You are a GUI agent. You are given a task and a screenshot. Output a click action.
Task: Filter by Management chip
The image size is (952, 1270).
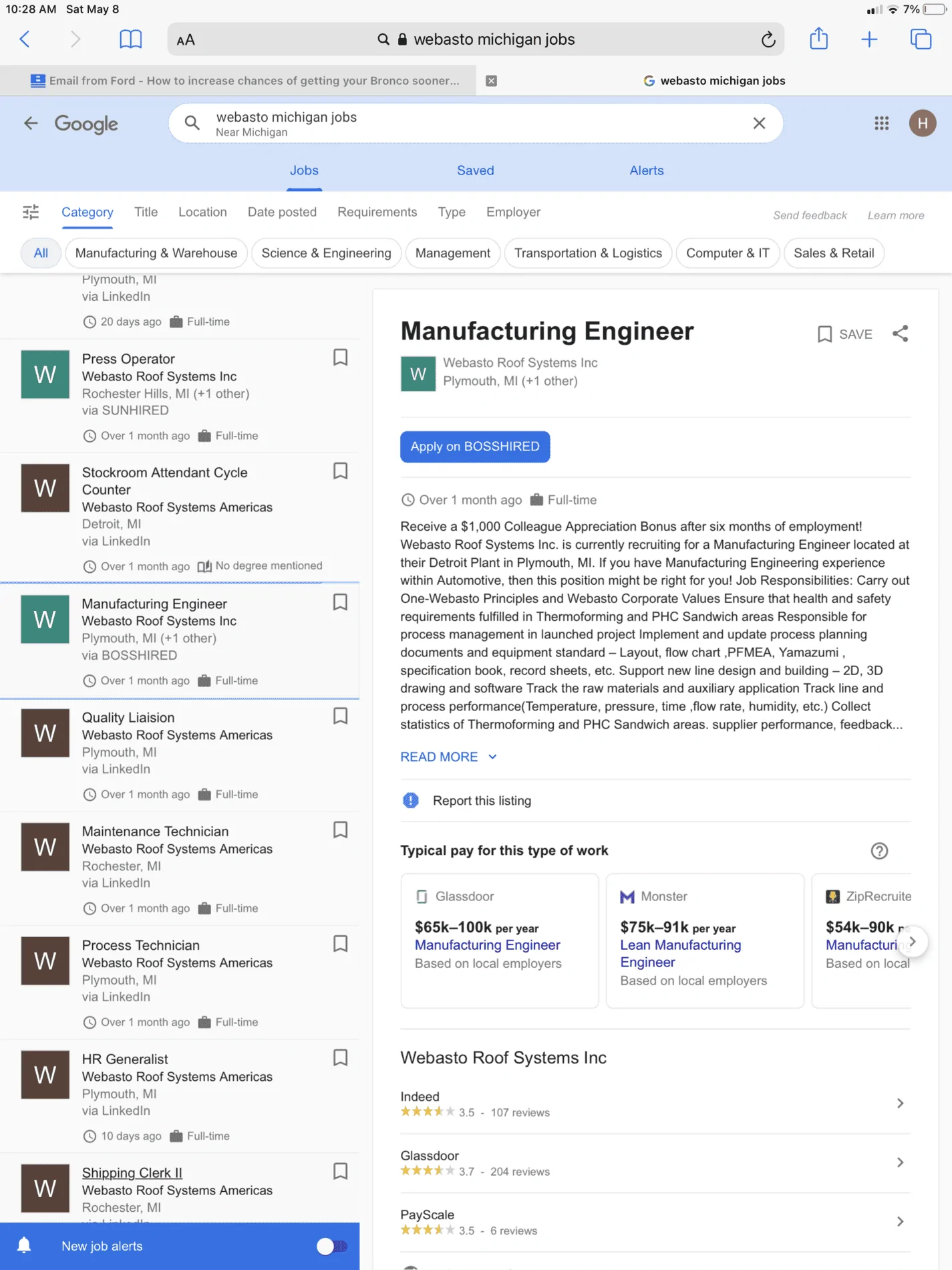(453, 253)
